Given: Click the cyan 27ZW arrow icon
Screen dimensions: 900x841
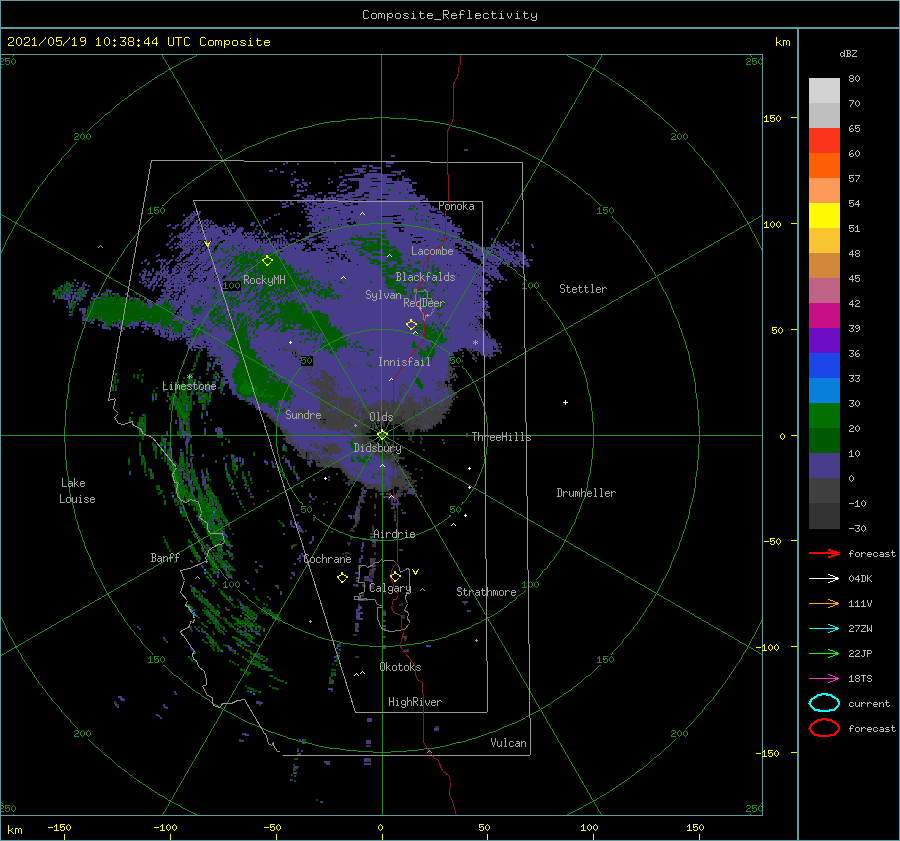Looking at the screenshot, I should tap(824, 629).
